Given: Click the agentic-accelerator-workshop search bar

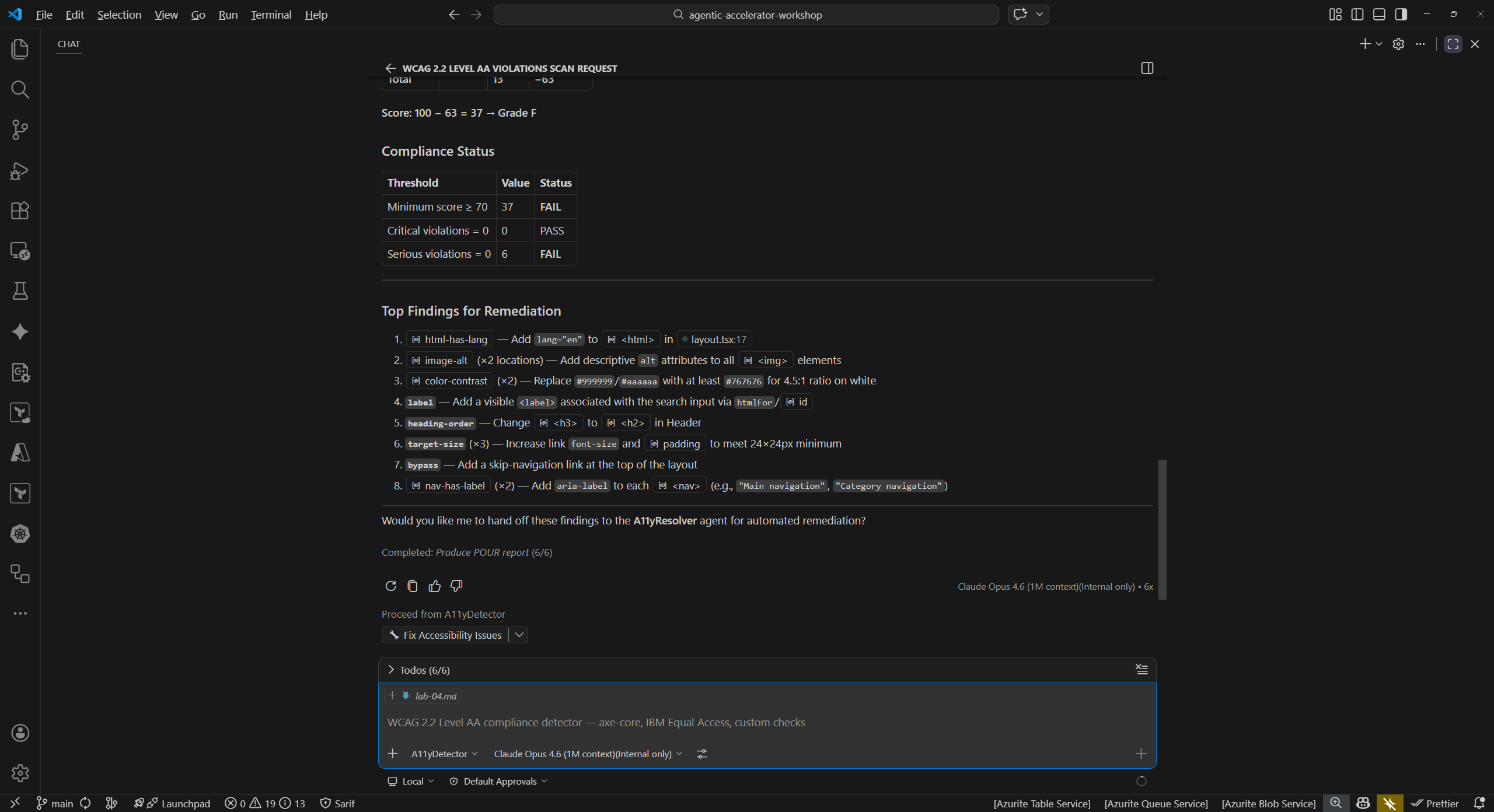Looking at the screenshot, I should pyautogui.click(x=746, y=14).
